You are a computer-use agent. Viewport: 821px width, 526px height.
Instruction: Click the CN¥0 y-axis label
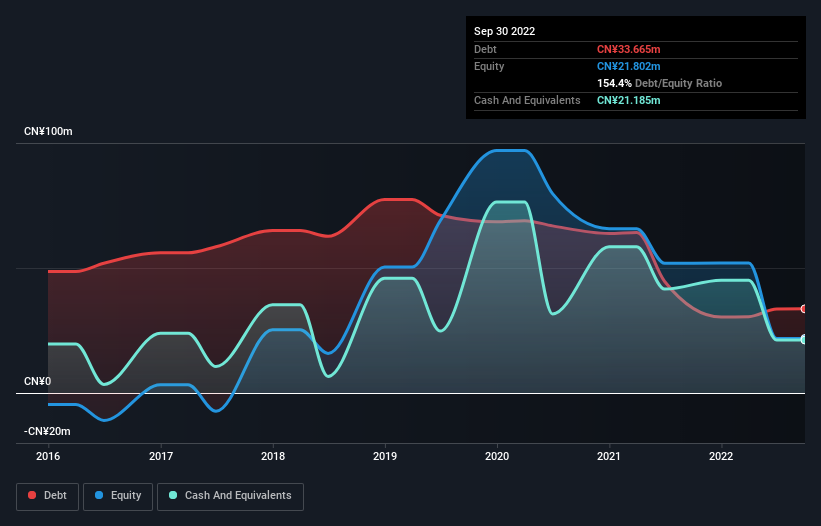tap(38, 382)
